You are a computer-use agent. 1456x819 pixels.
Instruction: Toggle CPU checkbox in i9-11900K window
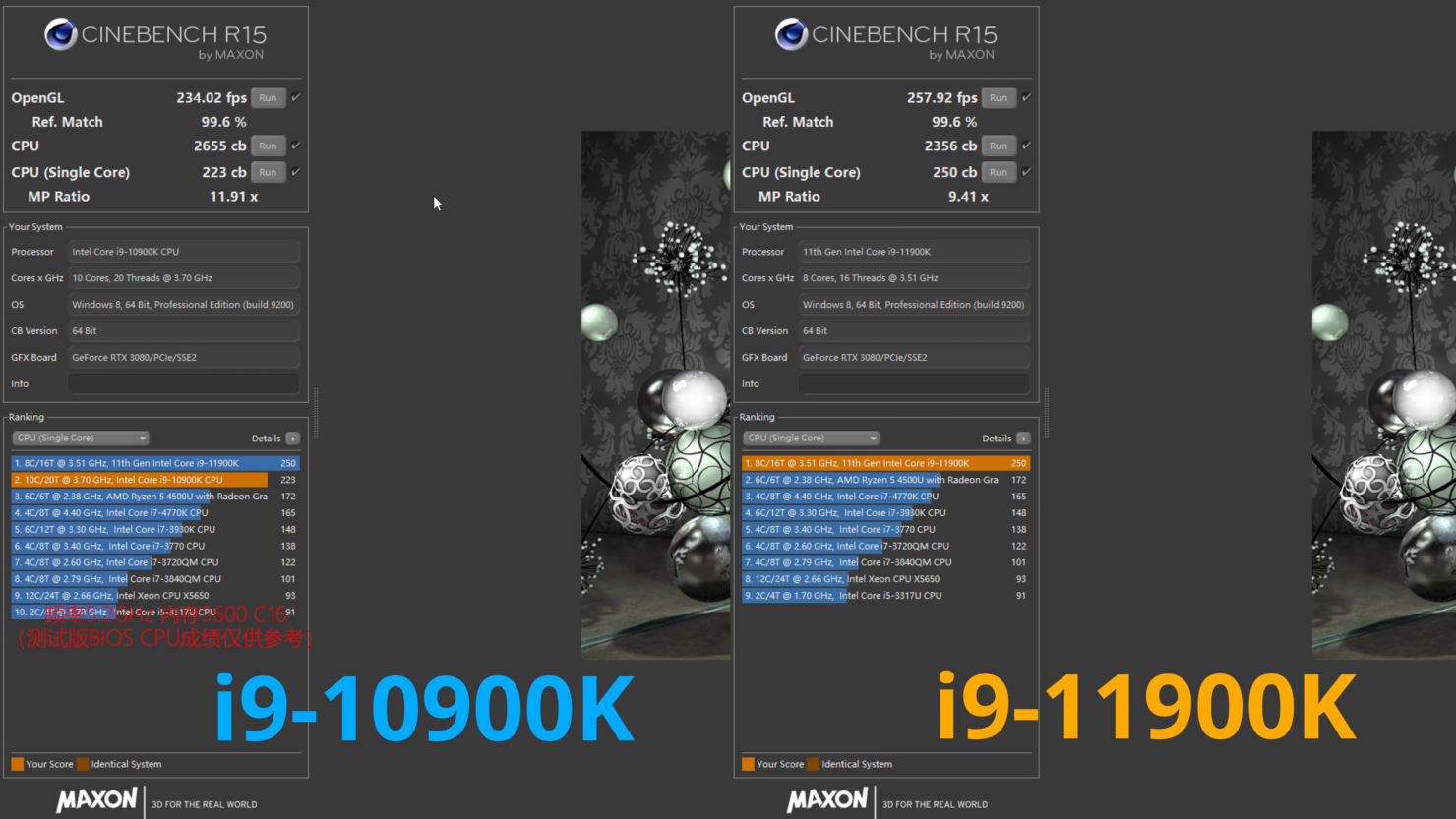pyautogui.click(x=1027, y=146)
